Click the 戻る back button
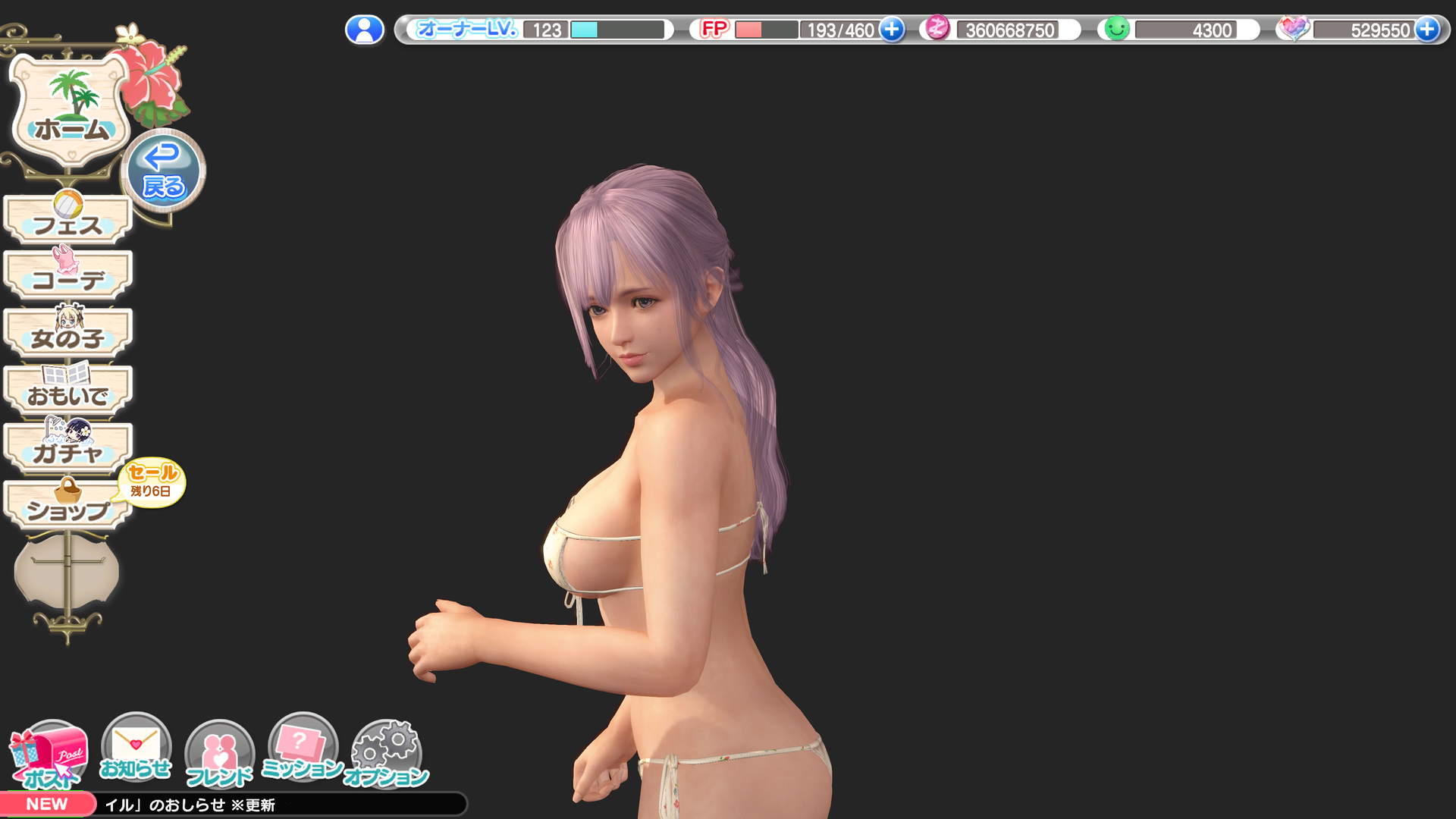This screenshot has height=819, width=1456. tap(163, 171)
